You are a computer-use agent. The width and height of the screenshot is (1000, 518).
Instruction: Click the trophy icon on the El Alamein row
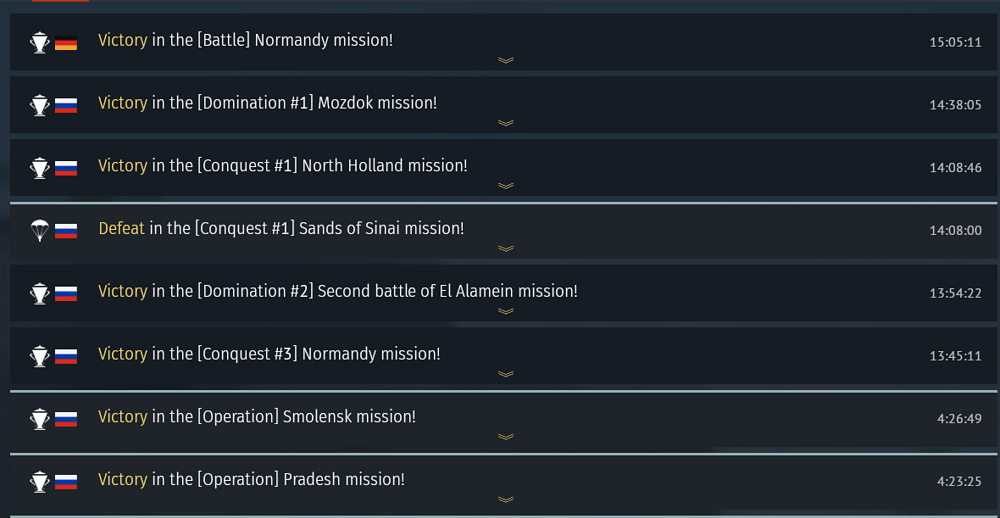pyautogui.click(x=39, y=293)
